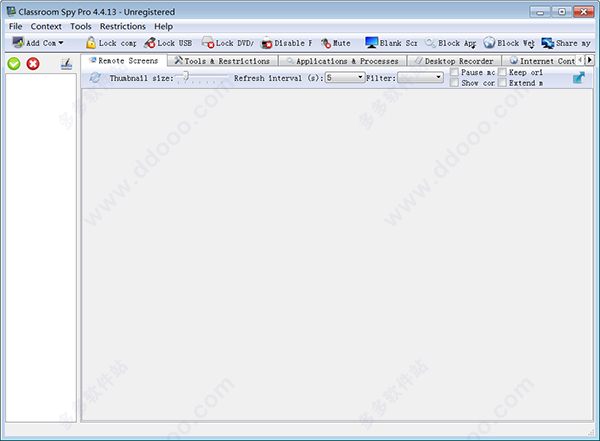
Task: Click the Block Applications toolbar button
Action: 450,43
